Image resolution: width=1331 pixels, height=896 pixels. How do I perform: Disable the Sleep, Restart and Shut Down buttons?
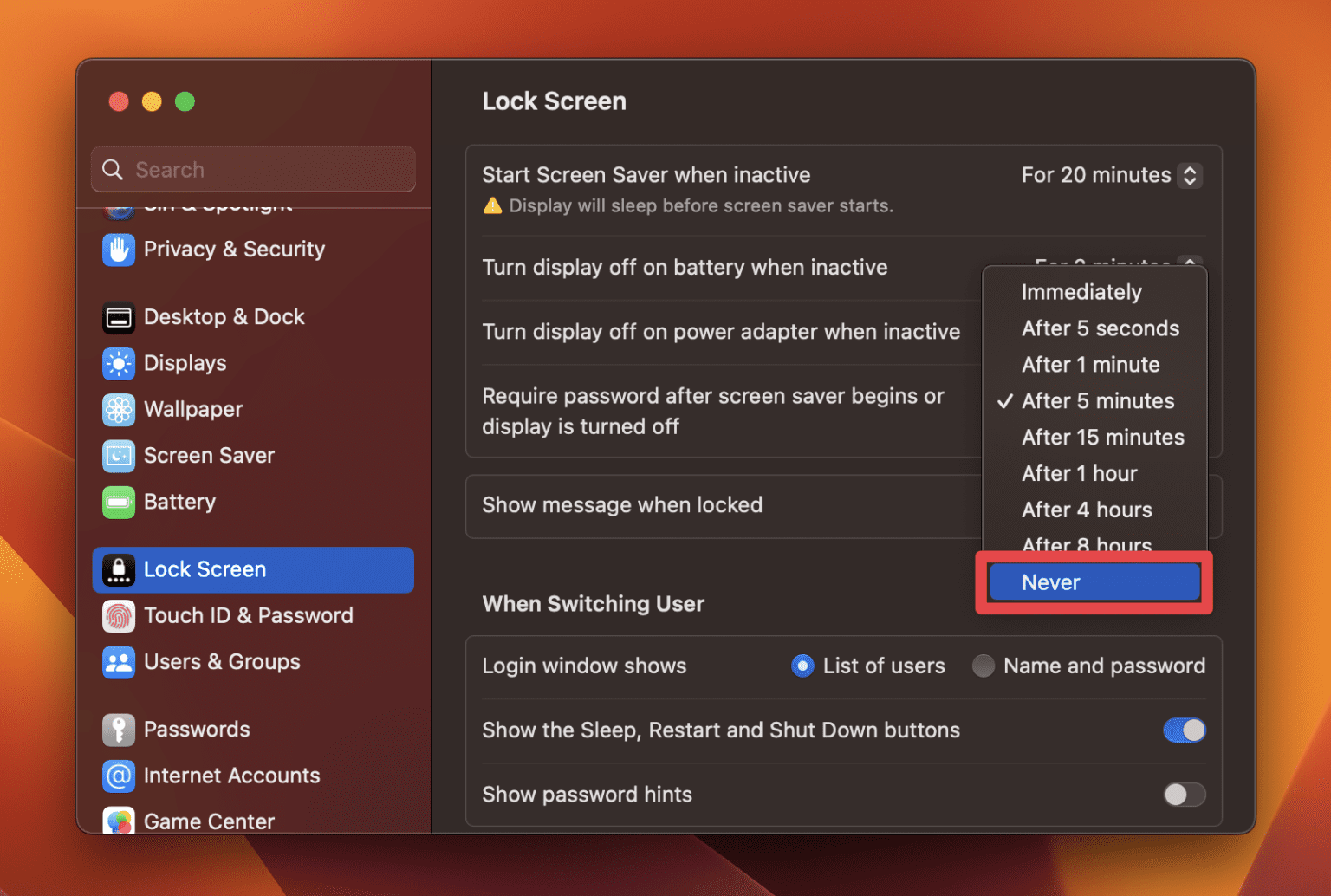1185,730
